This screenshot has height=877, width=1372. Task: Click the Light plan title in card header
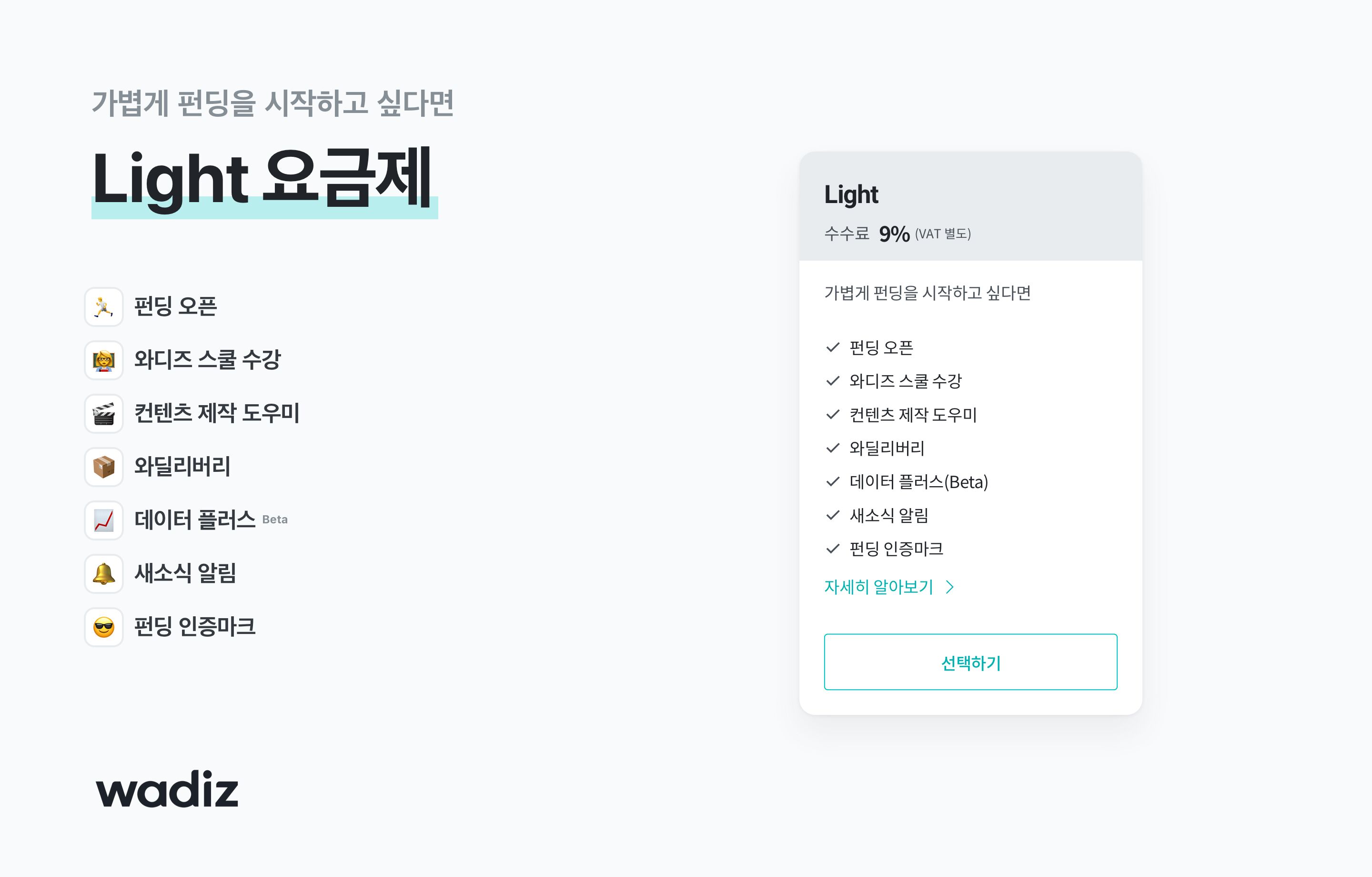[x=851, y=194]
